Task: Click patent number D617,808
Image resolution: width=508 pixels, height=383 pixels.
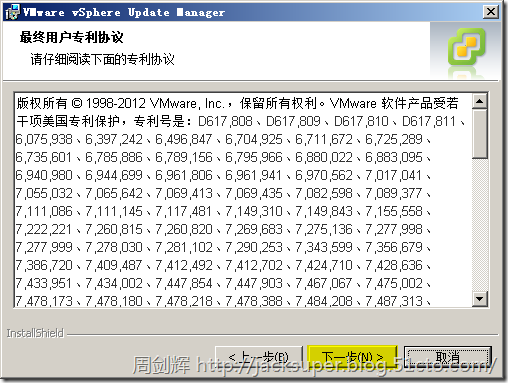Action: click(225, 121)
